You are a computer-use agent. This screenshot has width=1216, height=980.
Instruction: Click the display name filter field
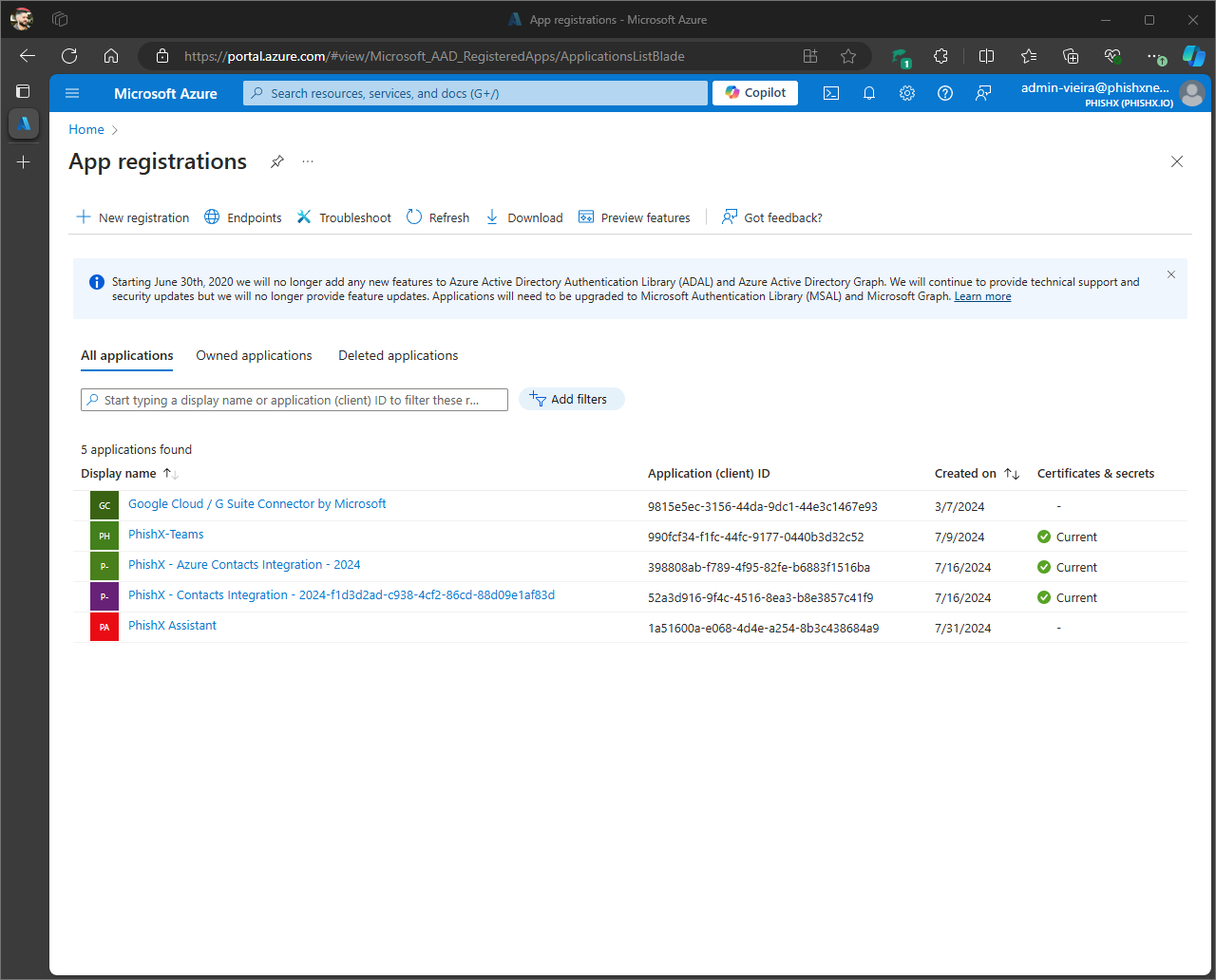click(294, 400)
